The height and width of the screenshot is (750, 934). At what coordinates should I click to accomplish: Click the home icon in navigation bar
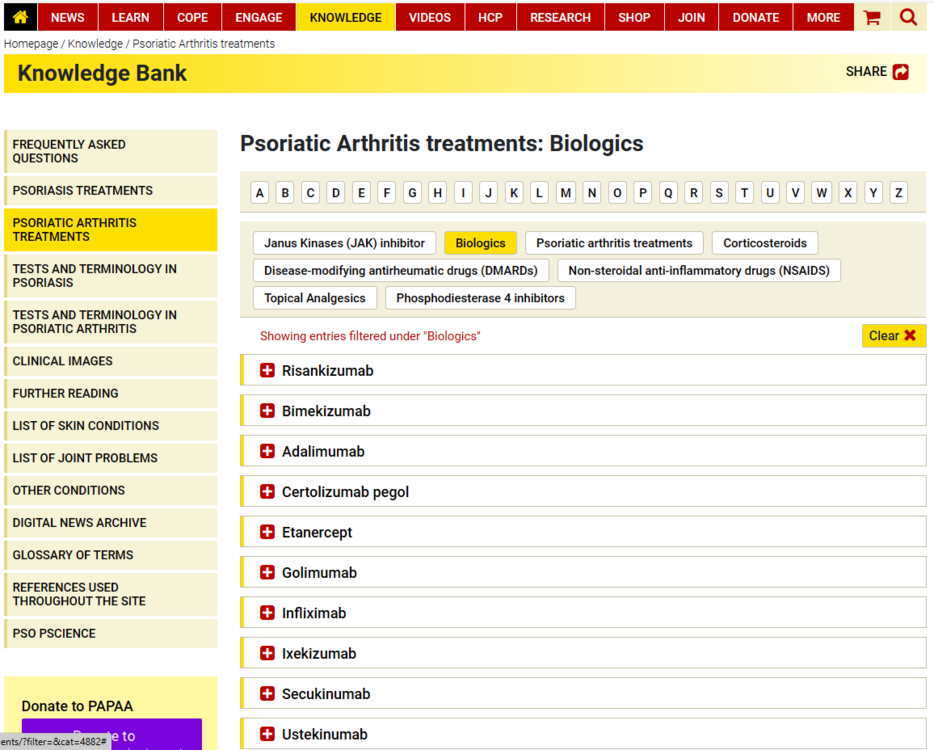coord(20,17)
